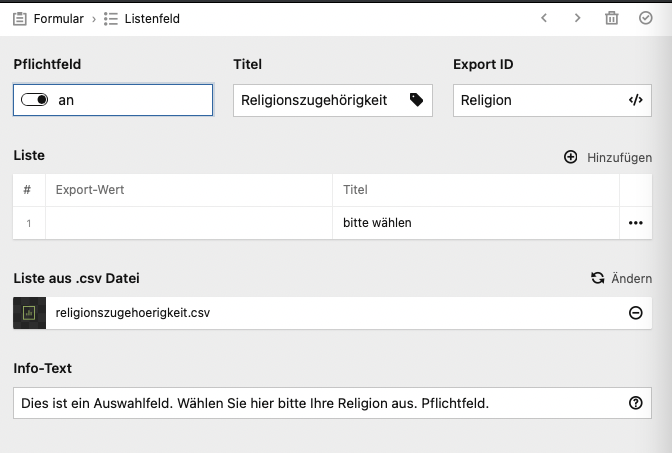Screen dimensions: 672x453
Task: Go to previous field with left chevron
Action: (544, 18)
